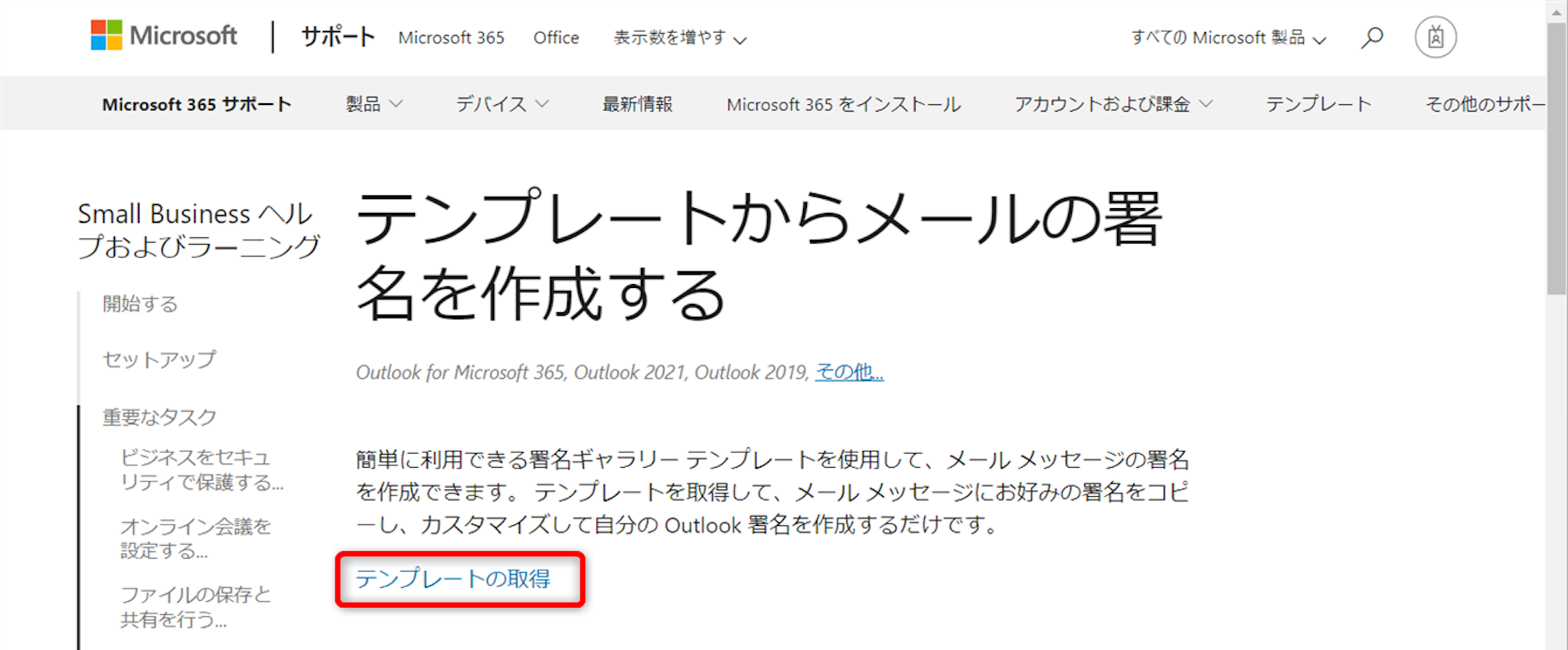Click the page title テンプレートからメールの署名を作成する
1568x650 pixels.
pyautogui.click(x=759, y=256)
